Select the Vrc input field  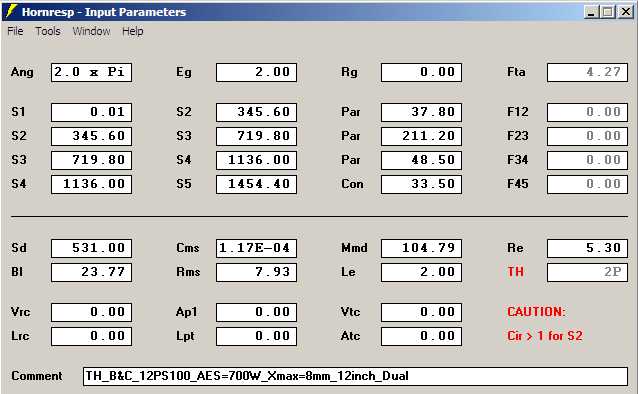click(92, 312)
